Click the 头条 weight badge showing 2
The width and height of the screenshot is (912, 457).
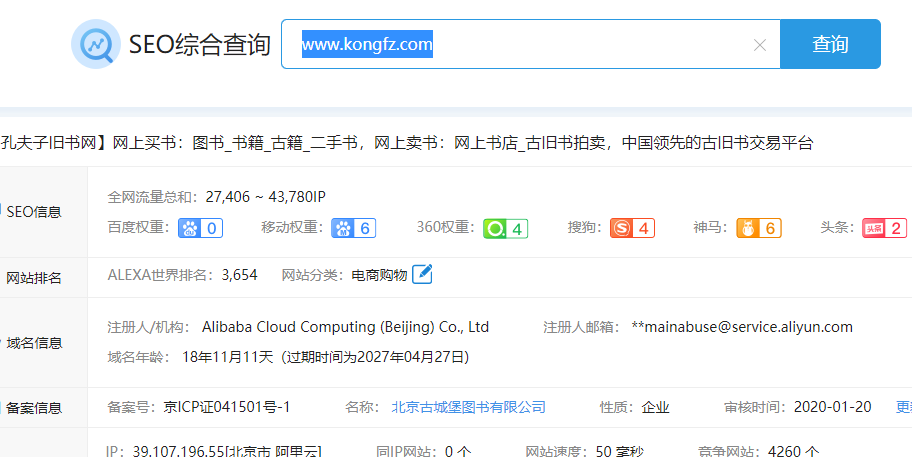[x=885, y=228]
